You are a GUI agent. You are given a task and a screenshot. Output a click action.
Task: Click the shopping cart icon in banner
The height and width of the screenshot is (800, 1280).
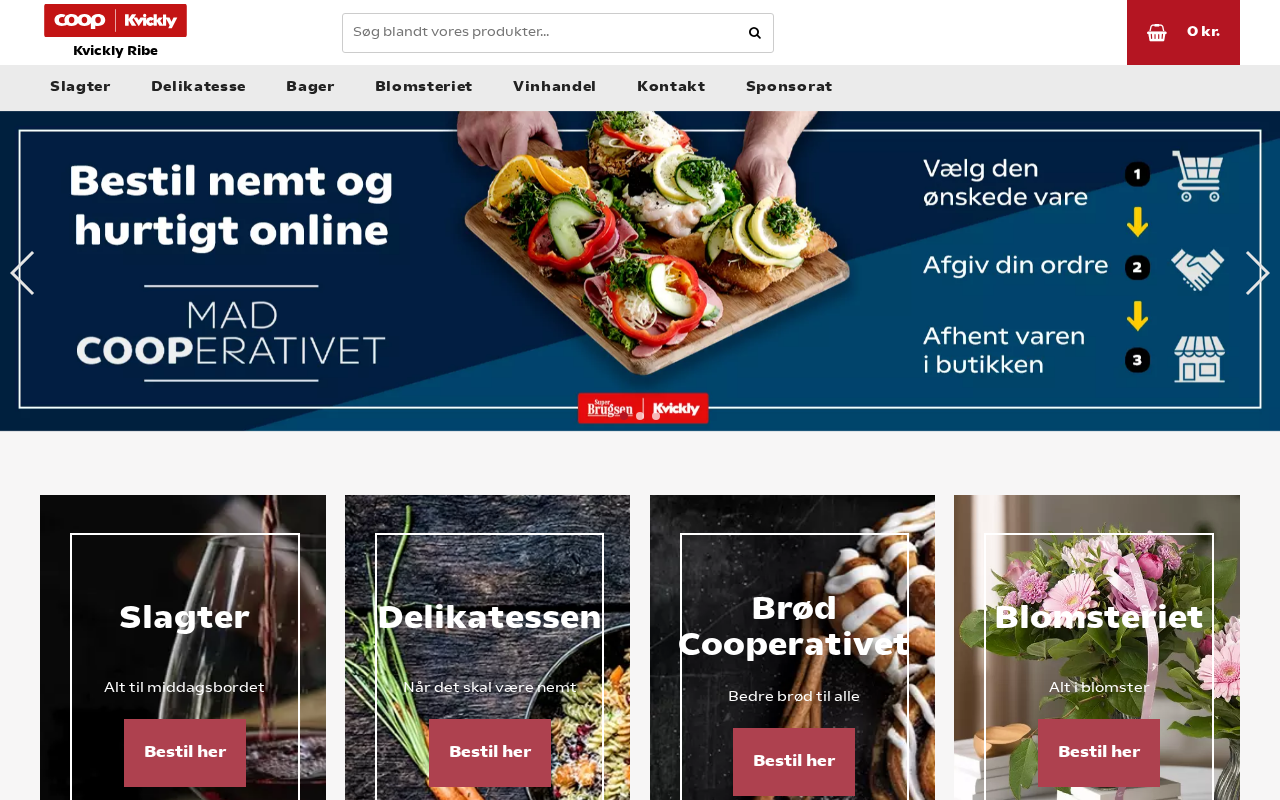tap(1198, 176)
